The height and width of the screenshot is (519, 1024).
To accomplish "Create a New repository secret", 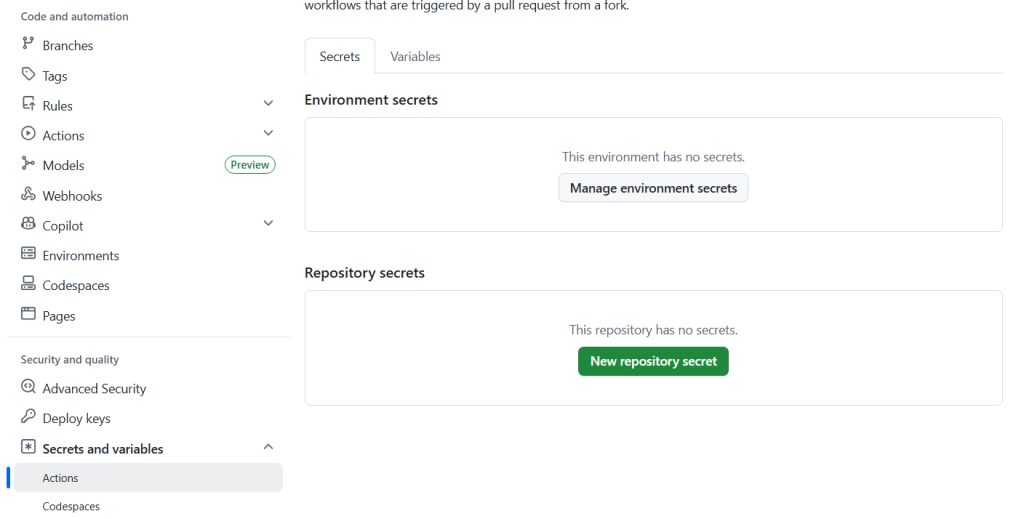I will [653, 361].
